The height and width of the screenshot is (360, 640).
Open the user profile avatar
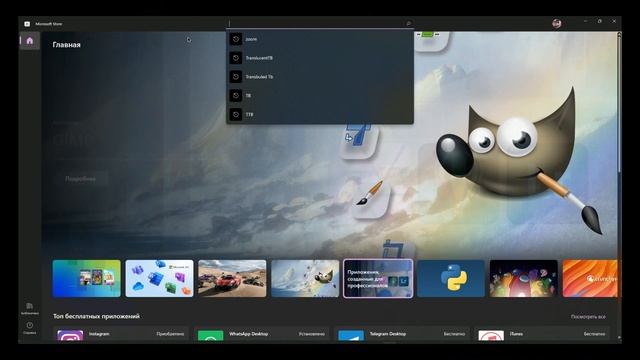[556, 24]
